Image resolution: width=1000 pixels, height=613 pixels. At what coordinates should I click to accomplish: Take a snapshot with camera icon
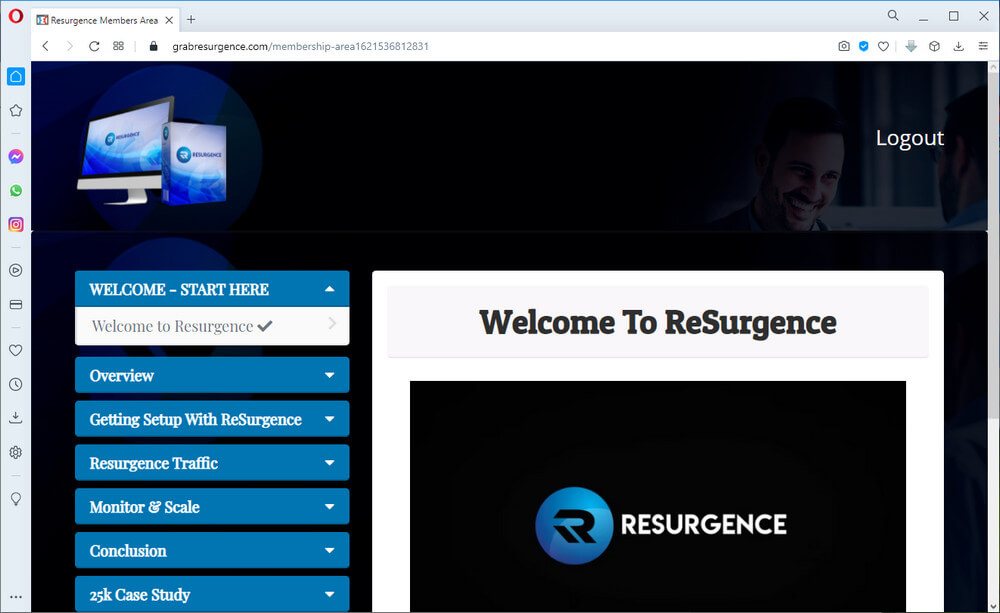click(844, 46)
